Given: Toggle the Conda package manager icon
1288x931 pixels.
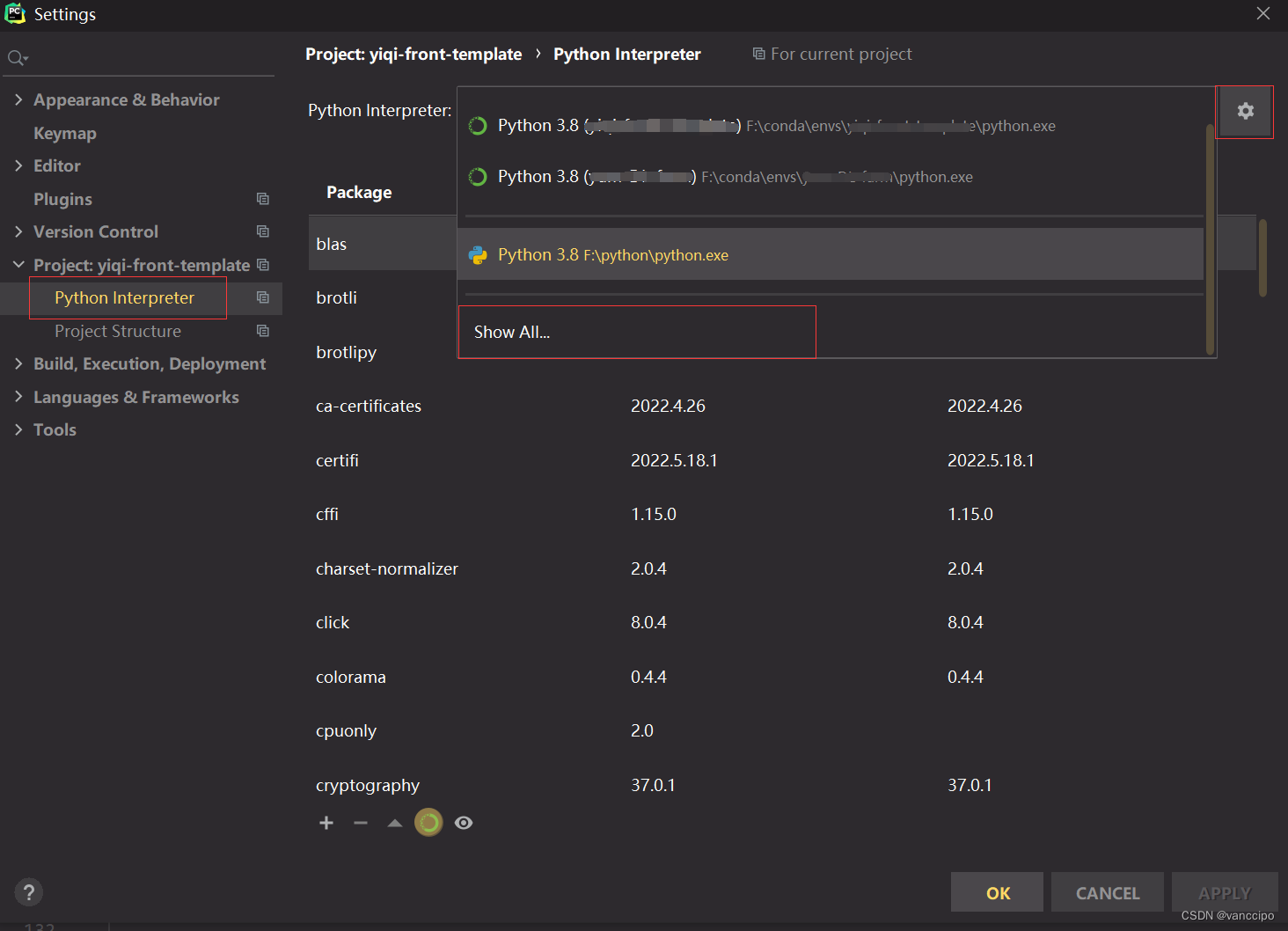Looking at the screenshot, I should point(428,823).
